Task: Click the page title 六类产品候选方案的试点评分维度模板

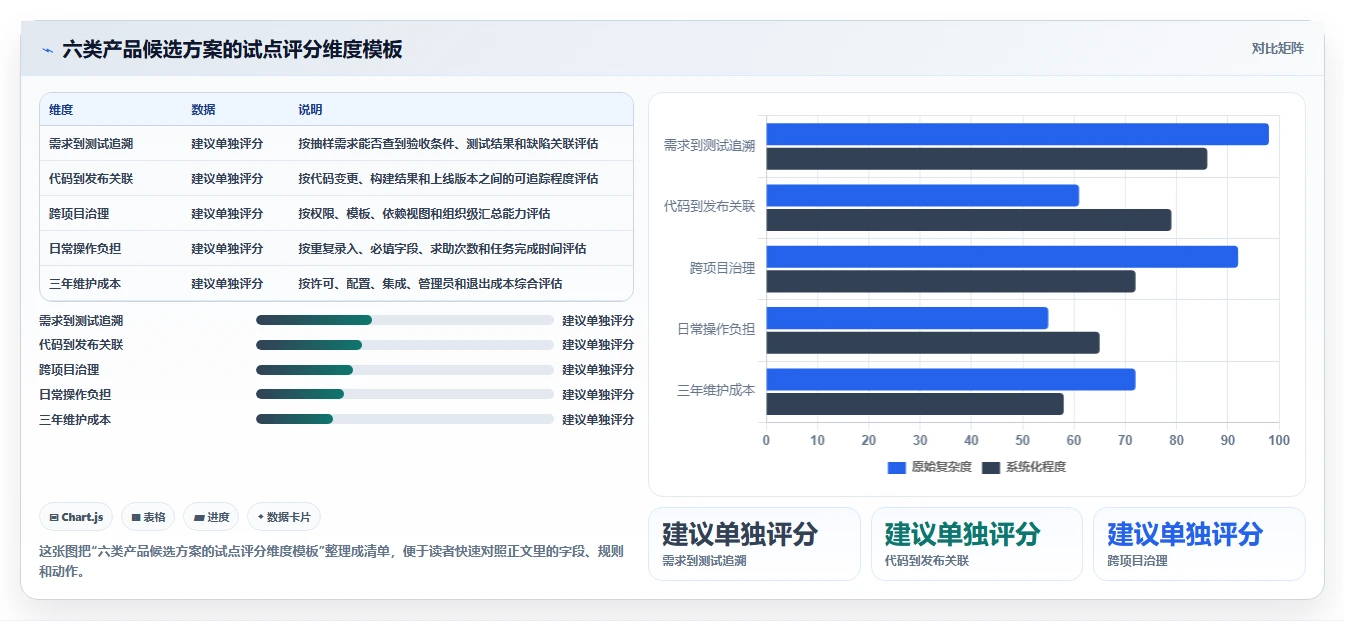Action: pyautogui.click(x=232, y=50)
